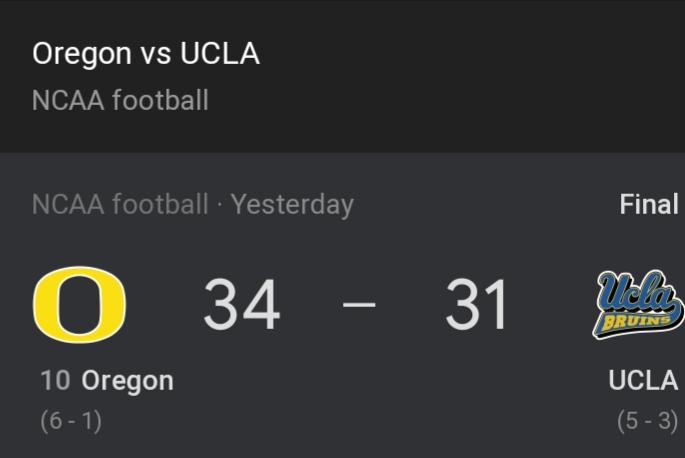Screen dimensions: 685x458
Task: Click the Yesterday date text
Action: point(292,204)
